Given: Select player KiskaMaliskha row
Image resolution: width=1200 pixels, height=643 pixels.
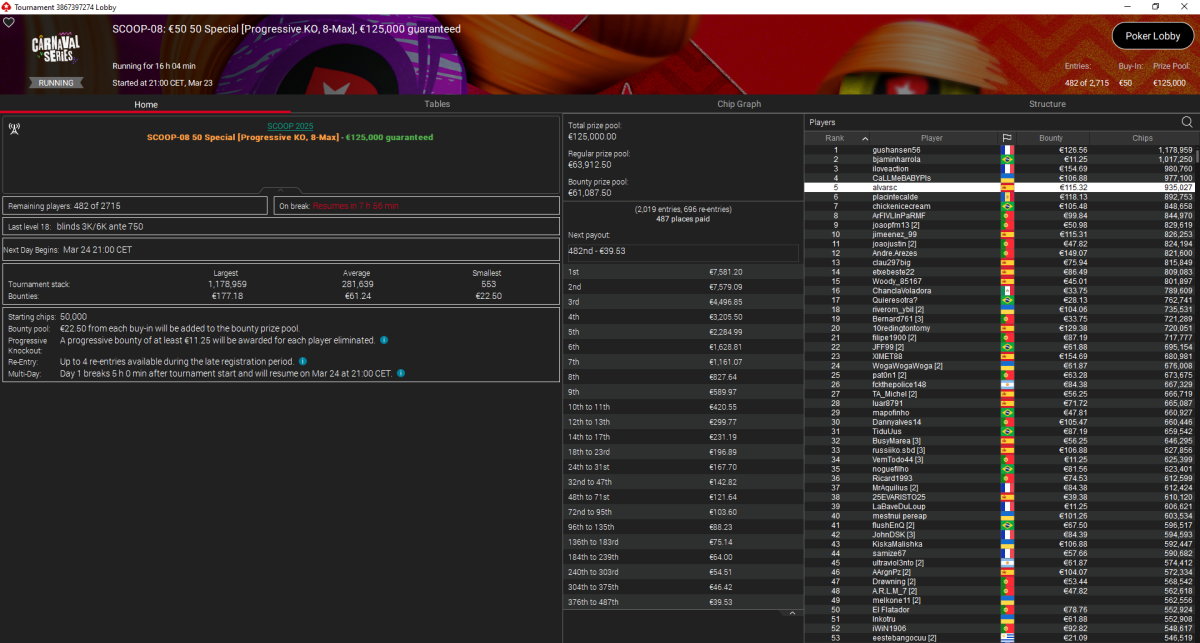Looking at the screenshot, I should tap(1000, 544).
